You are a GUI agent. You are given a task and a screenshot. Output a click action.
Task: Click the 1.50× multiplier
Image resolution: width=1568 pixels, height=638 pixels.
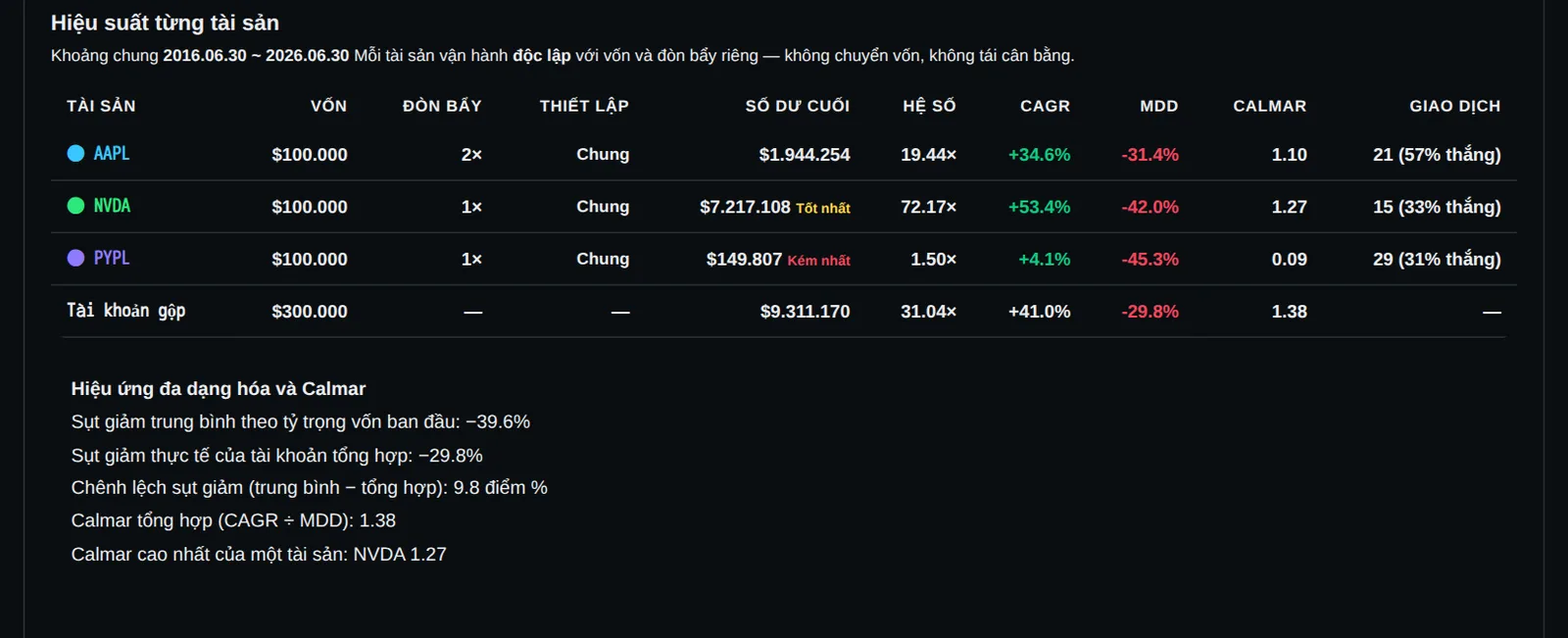click(x=934, y=260)
